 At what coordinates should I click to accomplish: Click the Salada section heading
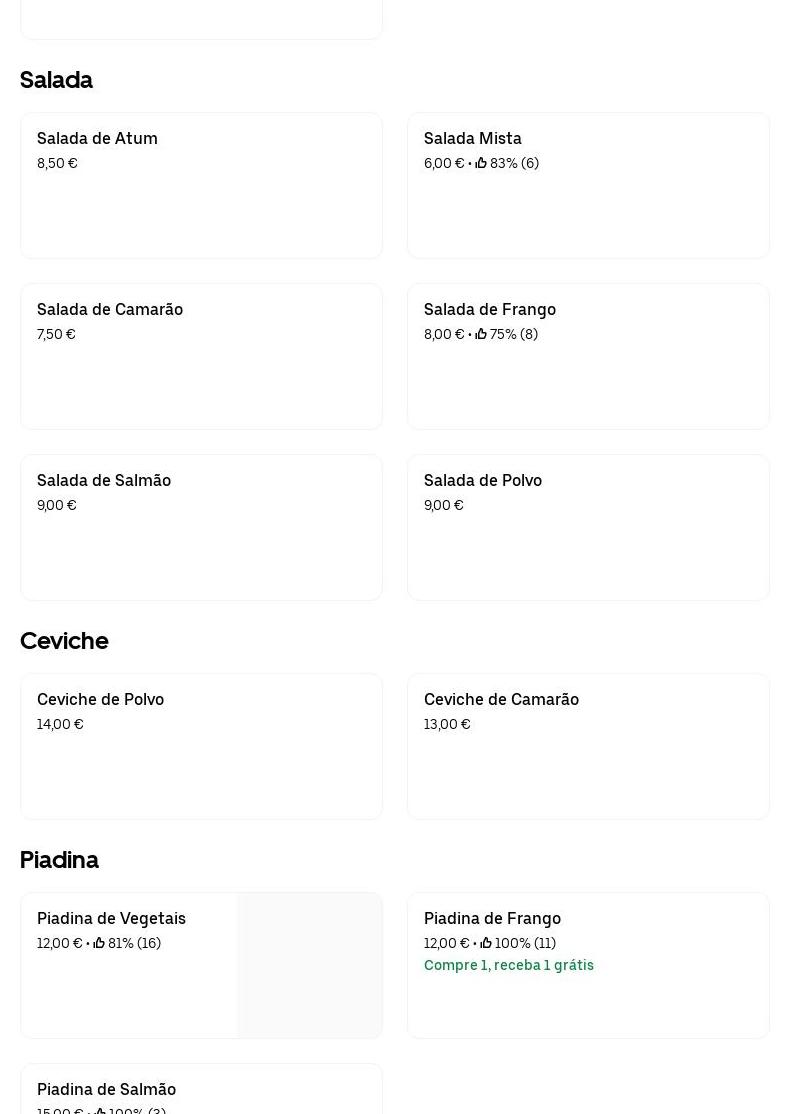[x=56, y=80]
